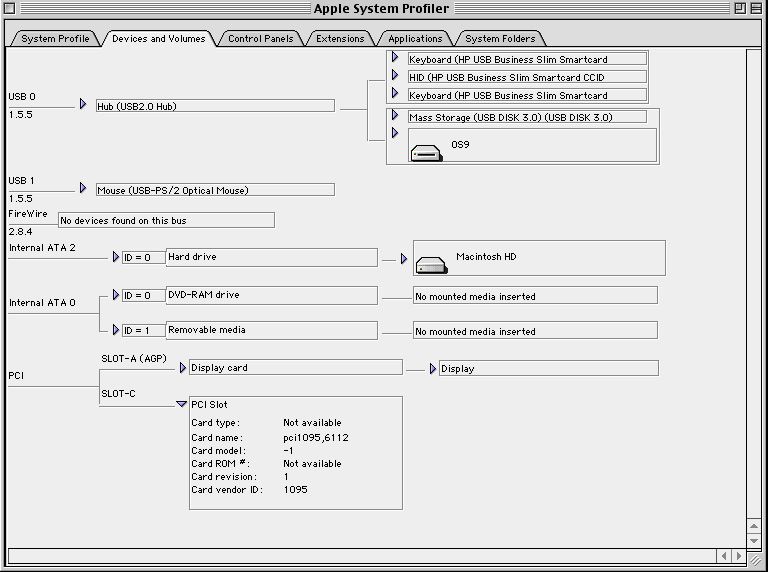Click the window zoom box icon

pos(740,8)
